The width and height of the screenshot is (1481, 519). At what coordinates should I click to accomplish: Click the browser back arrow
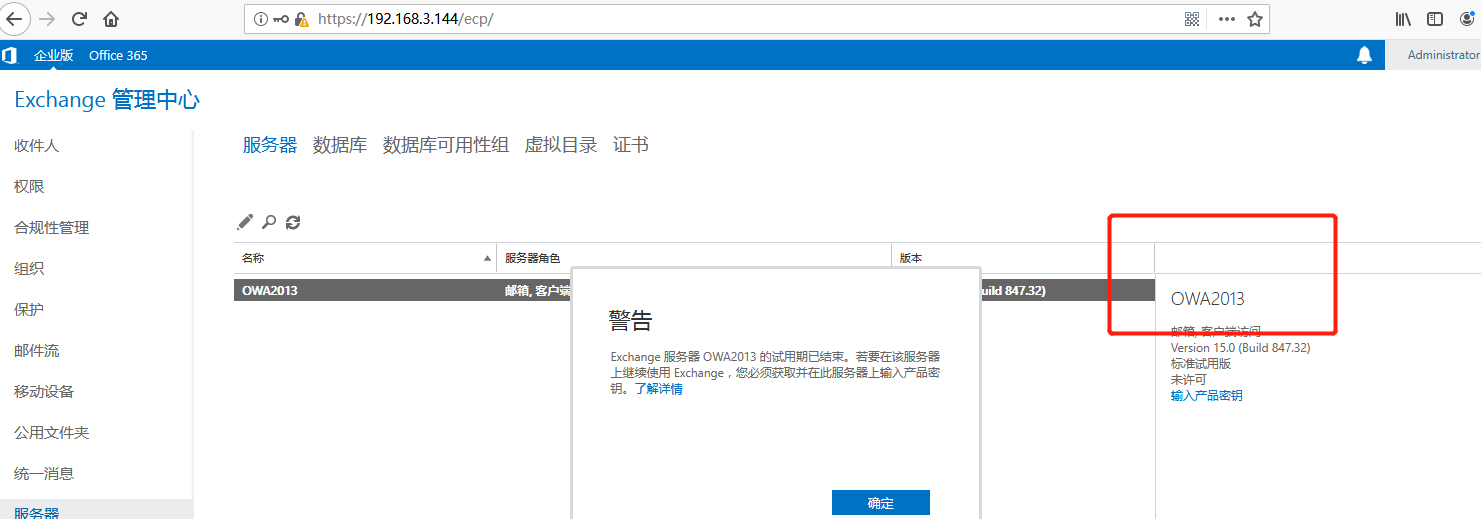click(14, 19)
